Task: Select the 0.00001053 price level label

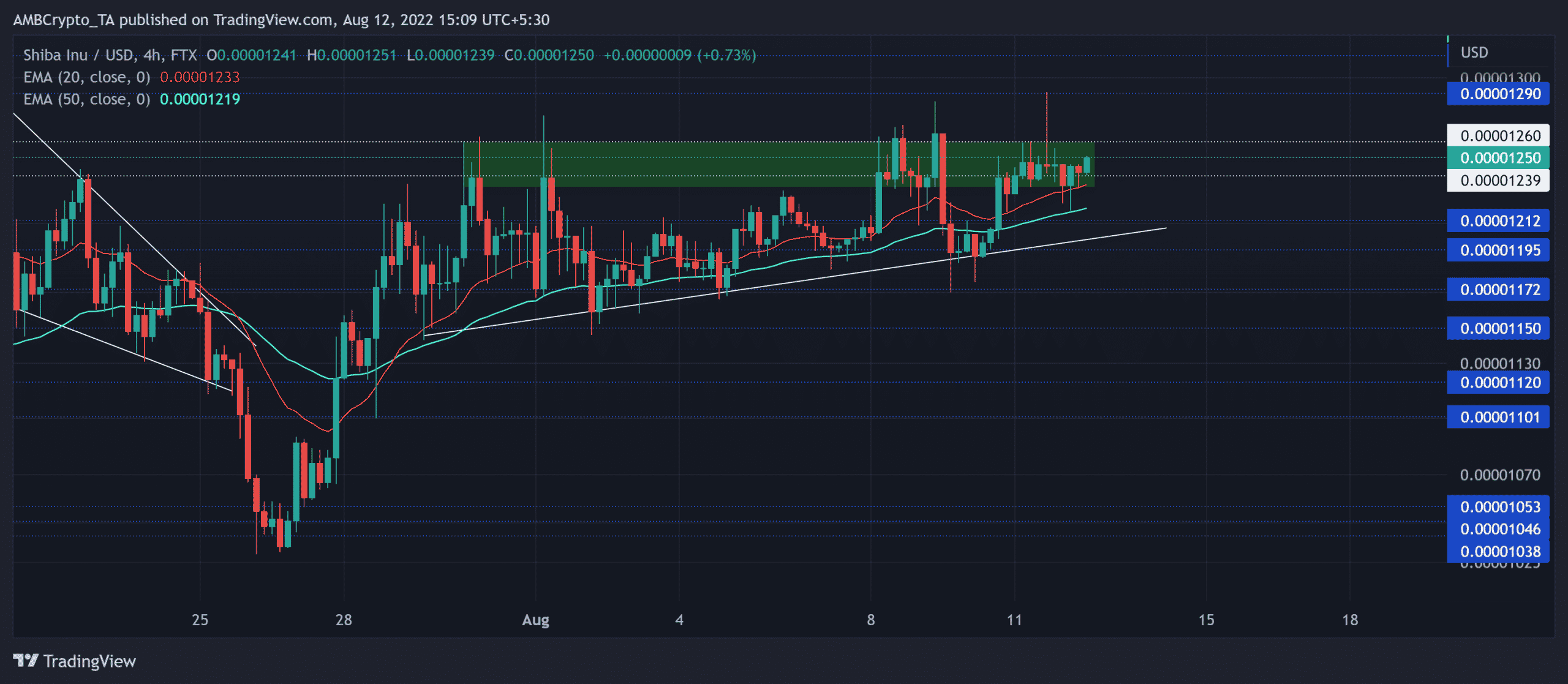Action: coord(1498,507)
